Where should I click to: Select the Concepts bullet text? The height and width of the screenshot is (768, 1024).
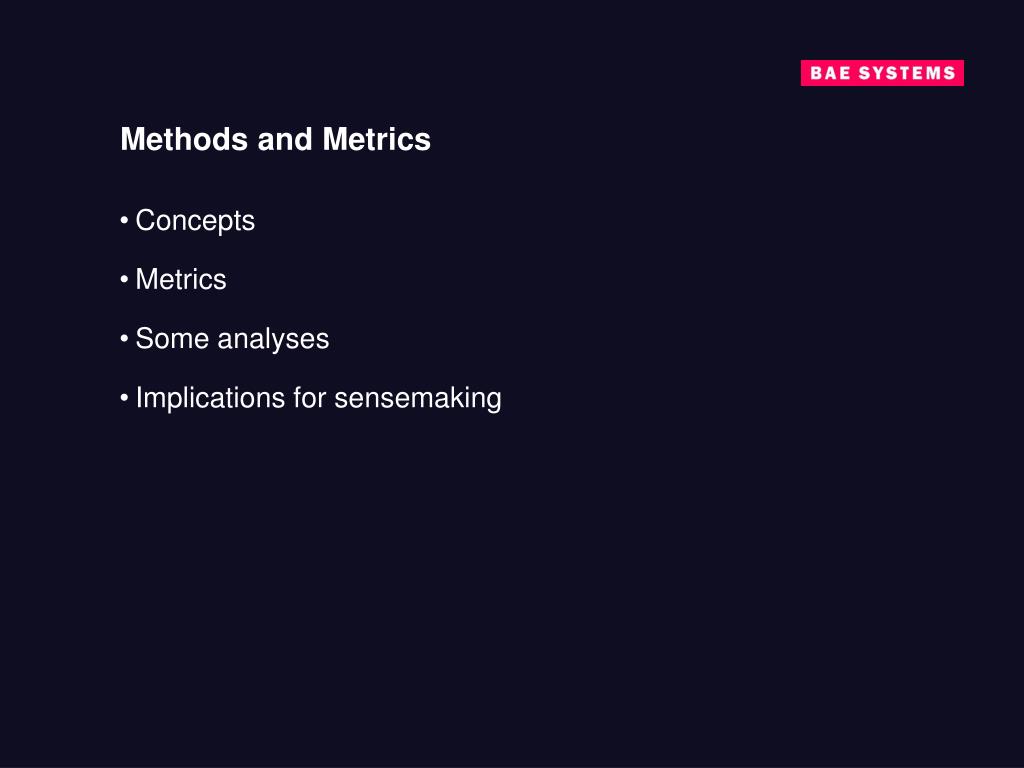[x=195, y=221]
